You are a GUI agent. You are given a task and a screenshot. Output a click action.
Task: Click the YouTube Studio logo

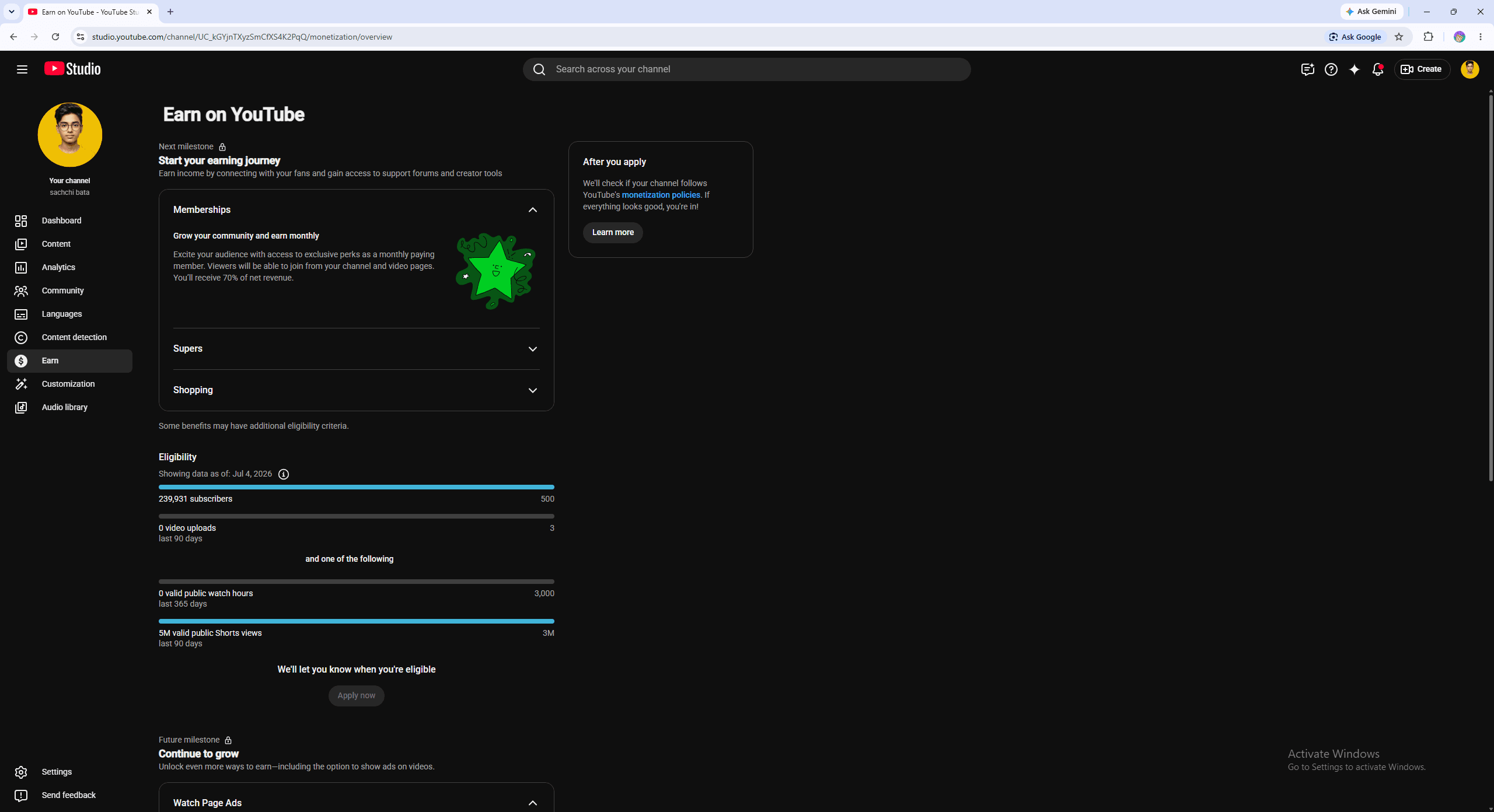pos(72,69)
